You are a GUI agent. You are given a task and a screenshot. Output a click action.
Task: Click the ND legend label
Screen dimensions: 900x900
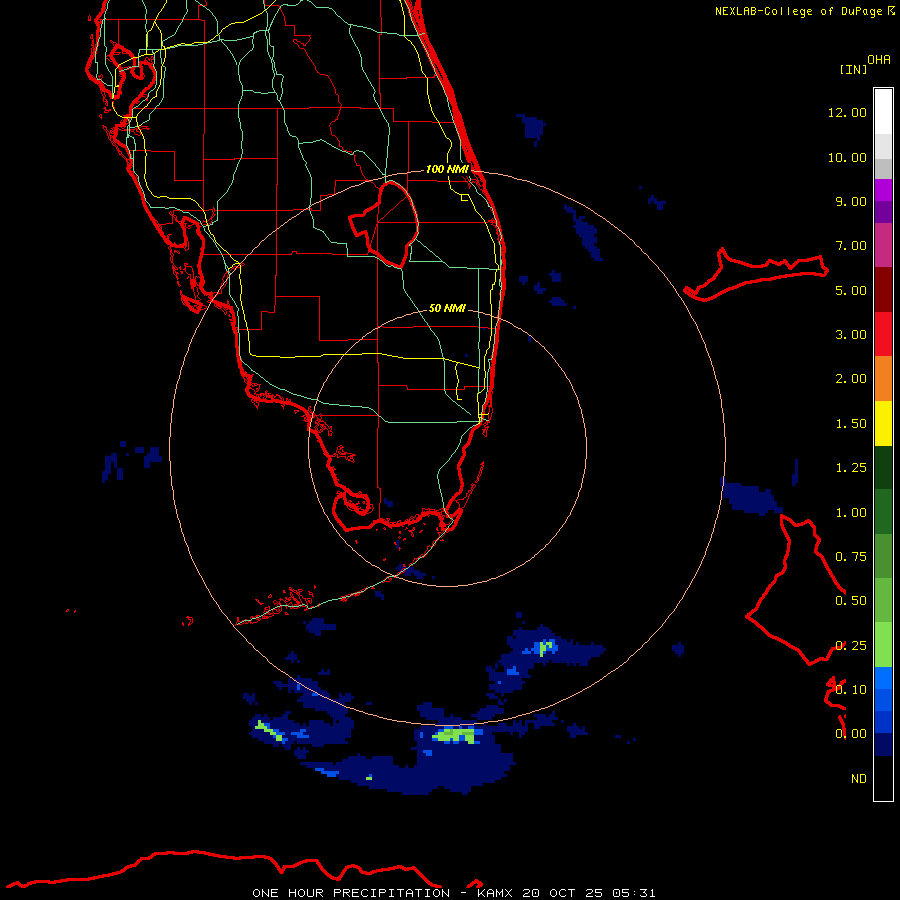(859, 779)
